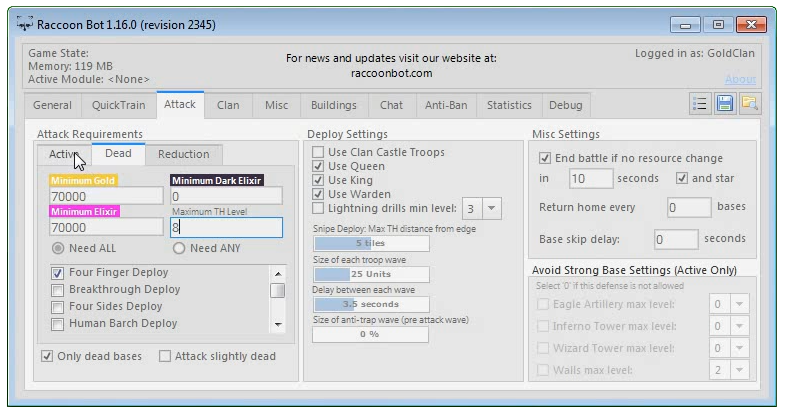
Task: Enable Use Clan Castle Troops checkbox
Action: [x=318, y=152]
